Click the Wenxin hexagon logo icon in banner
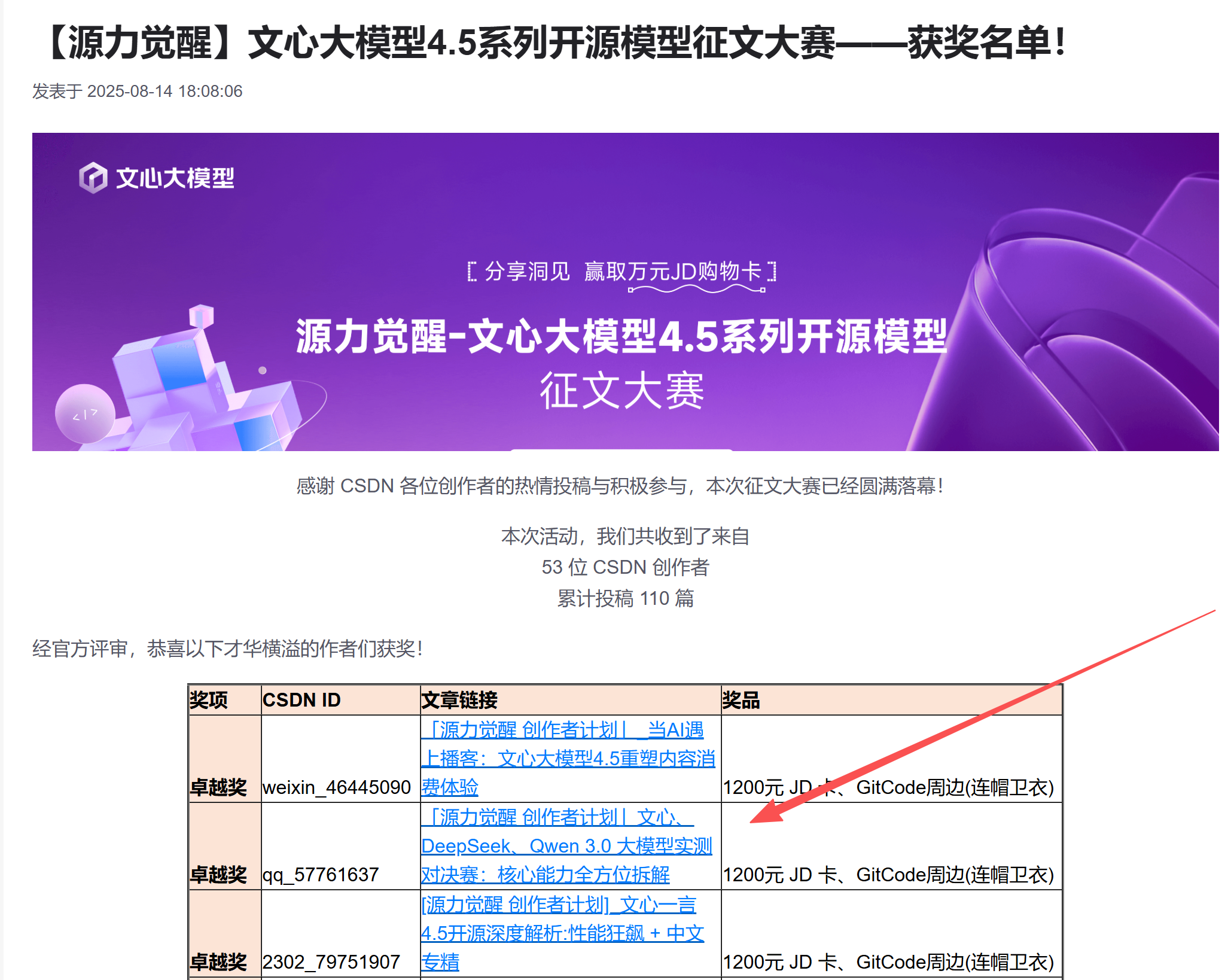The image size is (1231, 980). [93, 178]
